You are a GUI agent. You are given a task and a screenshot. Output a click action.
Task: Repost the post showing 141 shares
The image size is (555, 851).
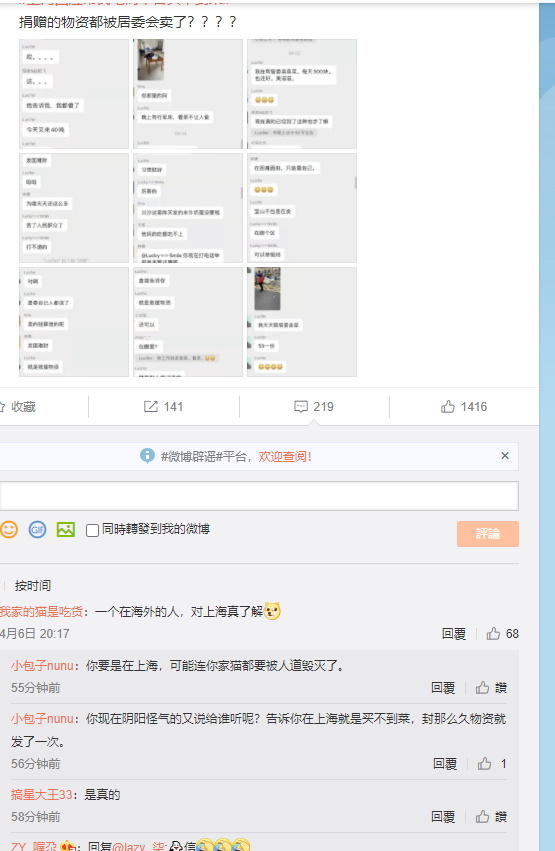coord(163,407)
